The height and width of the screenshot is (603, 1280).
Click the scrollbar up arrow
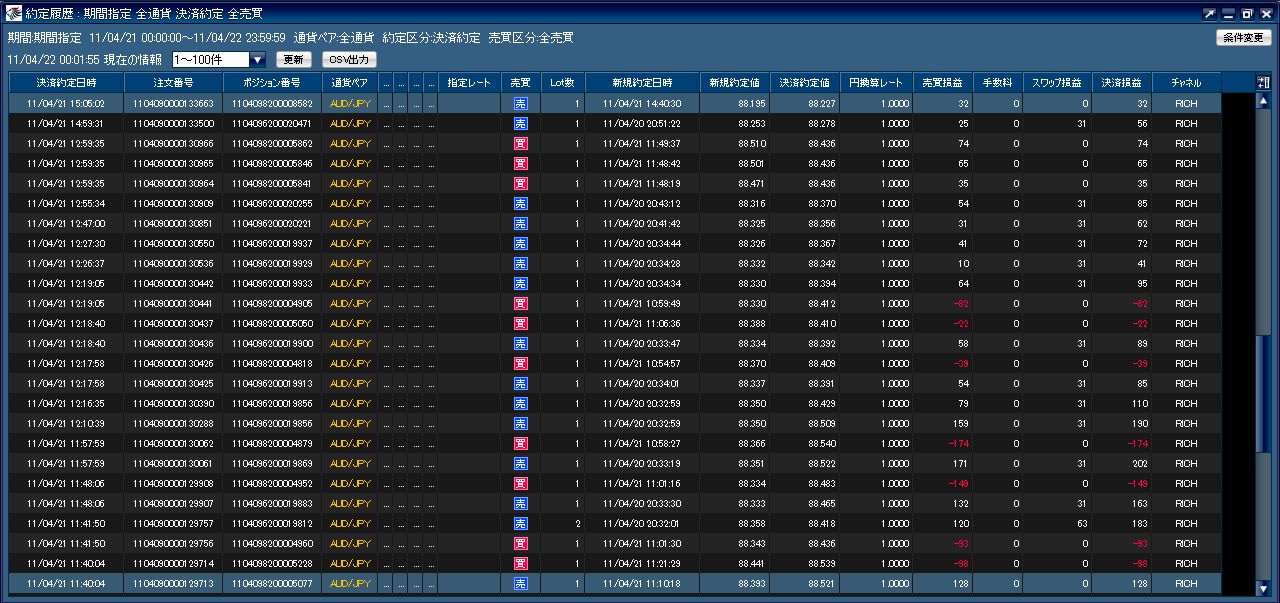(x=1263, y=101)
